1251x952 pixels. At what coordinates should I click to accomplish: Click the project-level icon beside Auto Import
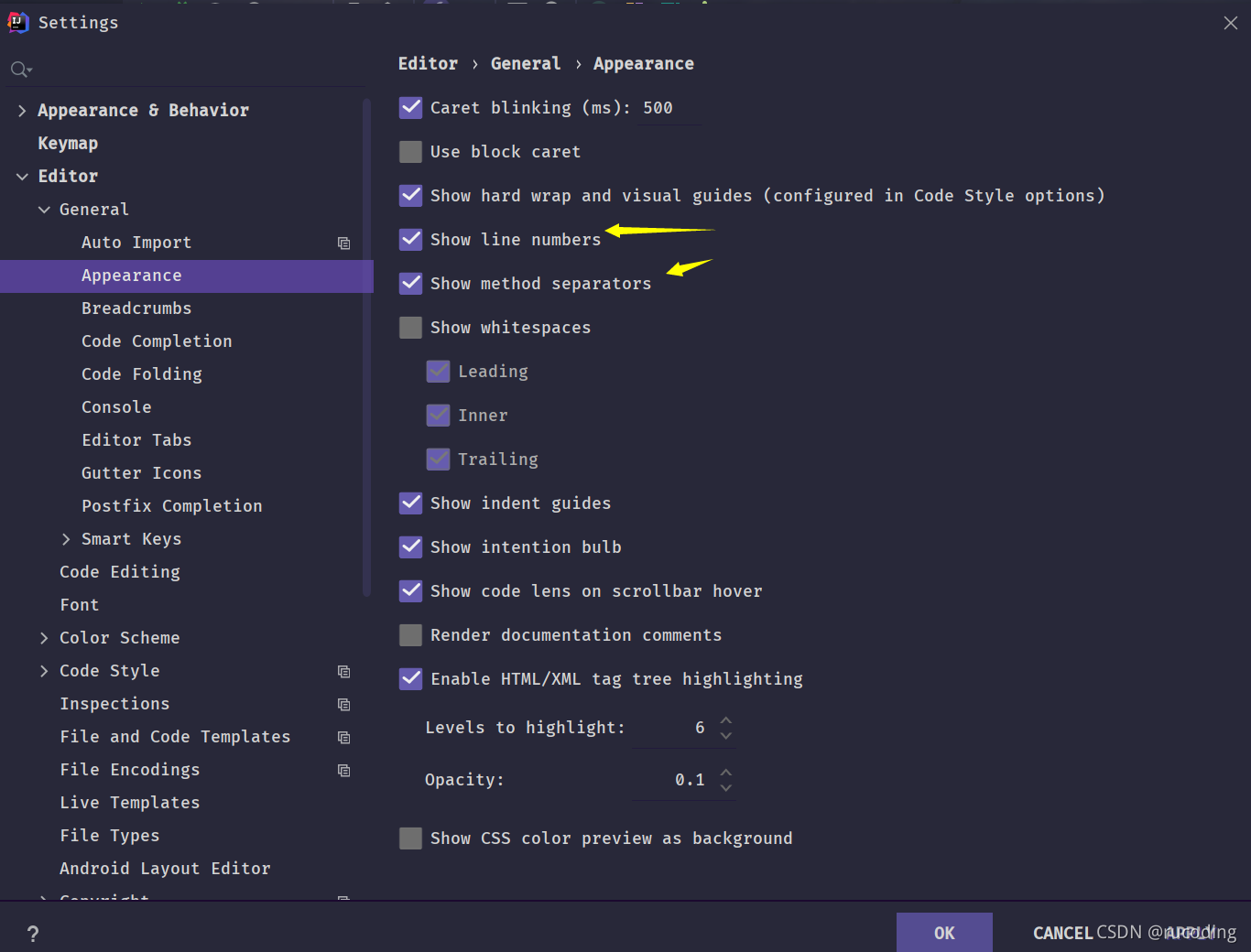344,243
